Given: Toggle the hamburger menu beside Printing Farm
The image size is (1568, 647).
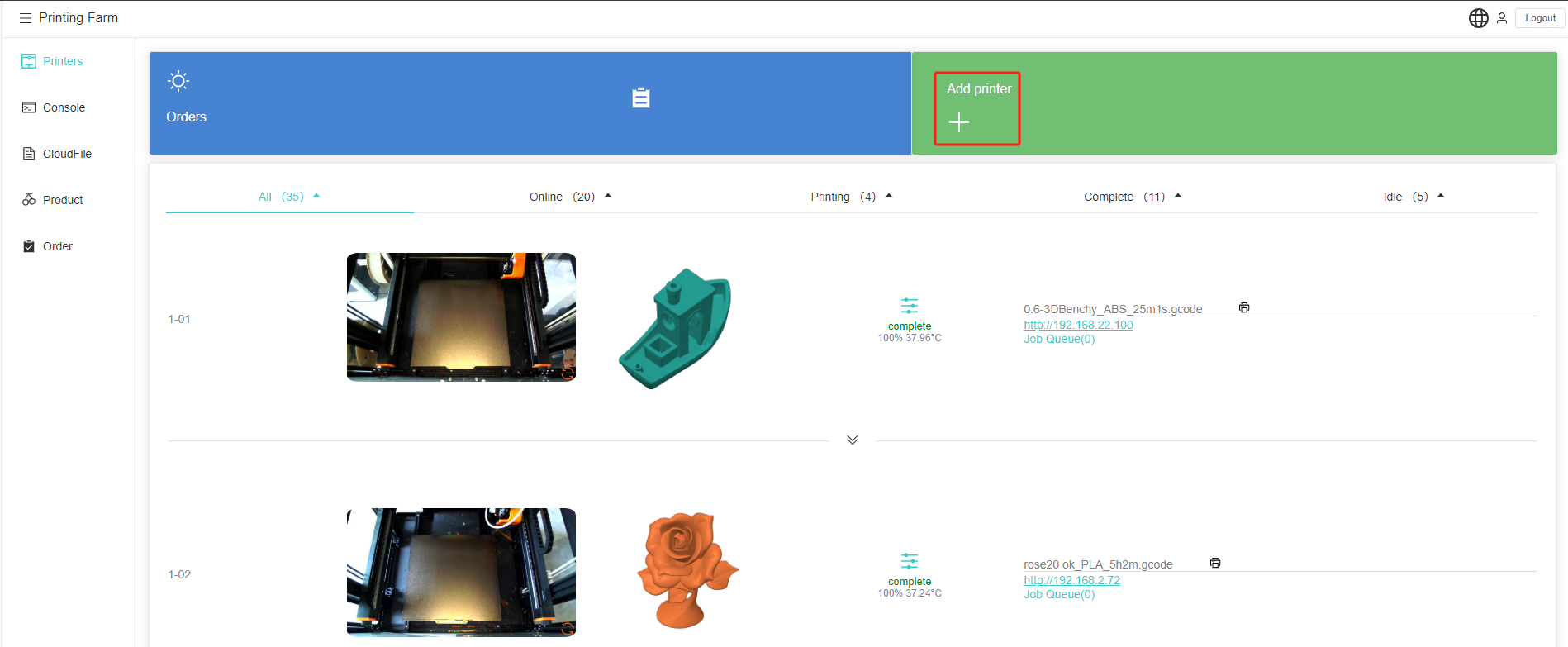Looking at the screenshot, I should 26,18.
